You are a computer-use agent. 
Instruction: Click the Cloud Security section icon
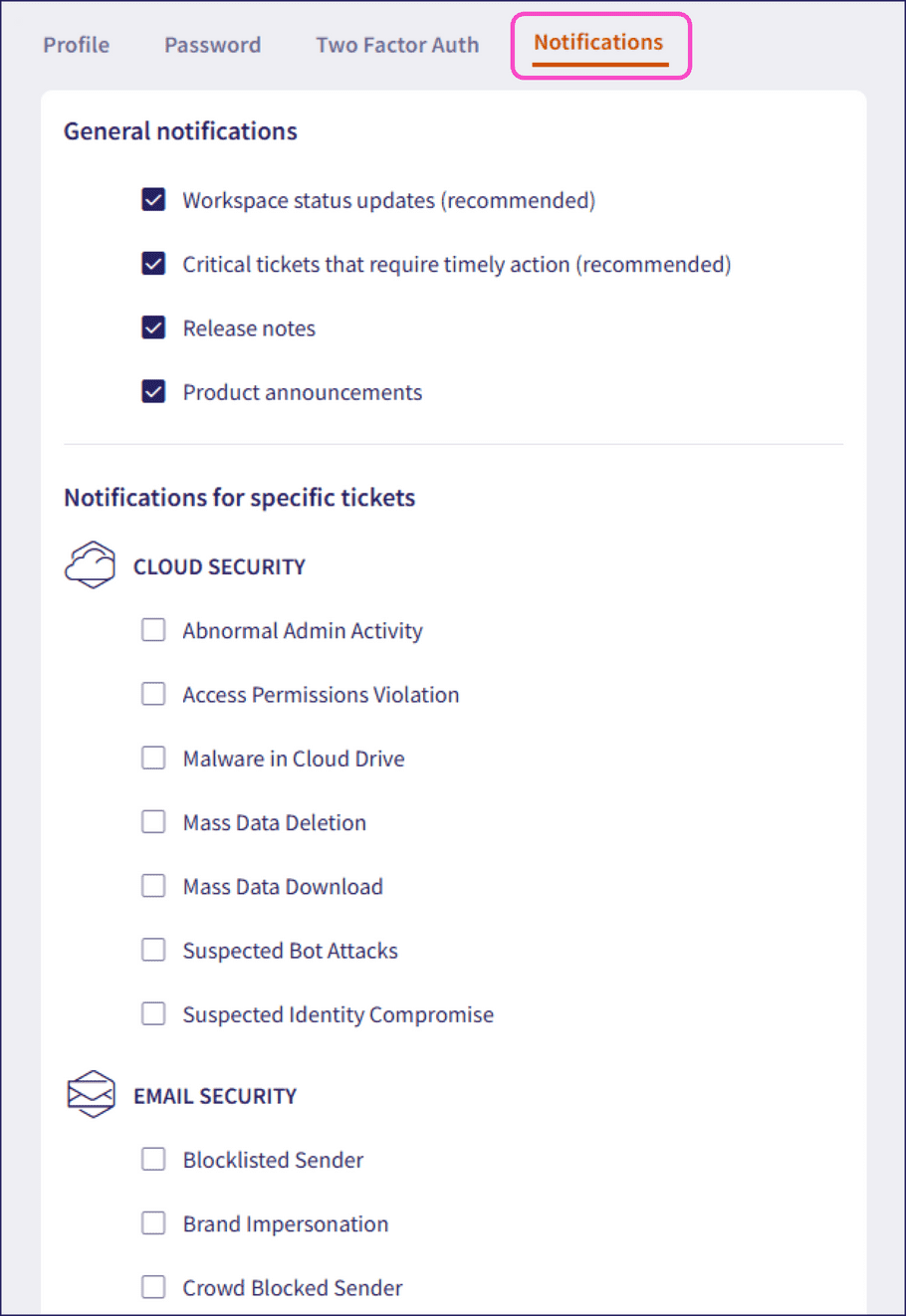coord(90,563)
